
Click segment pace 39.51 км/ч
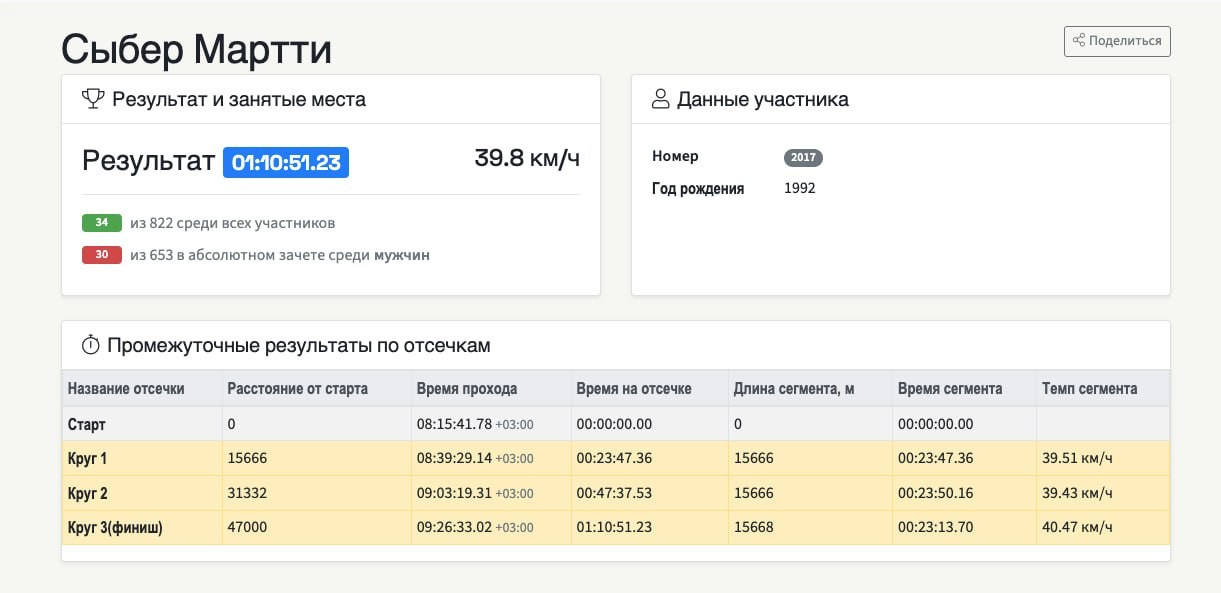(1077, 459)
